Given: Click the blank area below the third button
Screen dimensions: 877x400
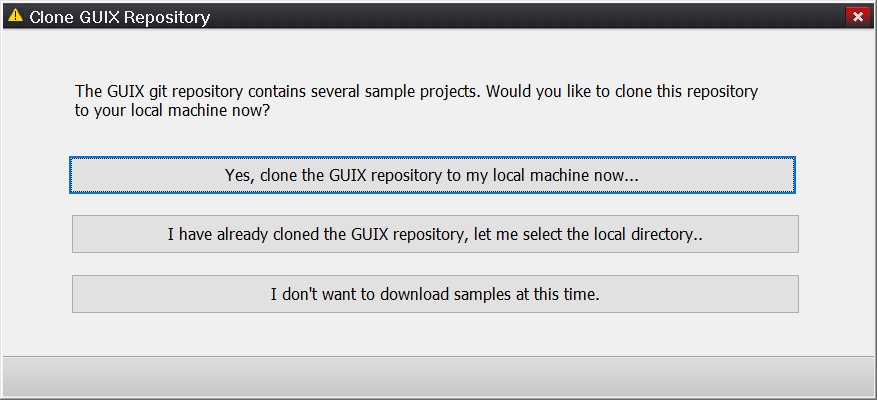Looking at the screenshot, I should coord(435,333).
